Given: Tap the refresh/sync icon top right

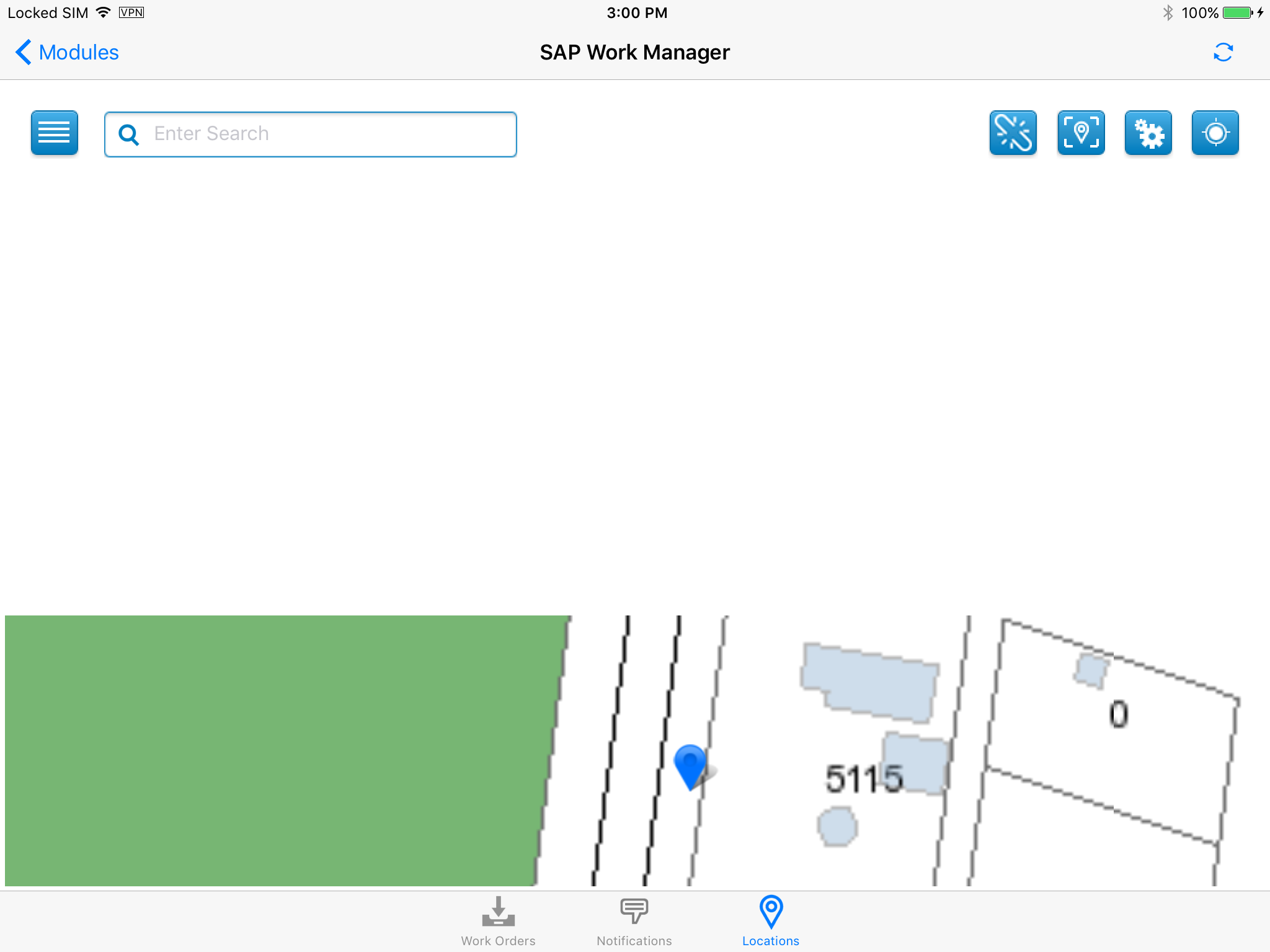Looking at the screenshot, I should pos(1223,52).
